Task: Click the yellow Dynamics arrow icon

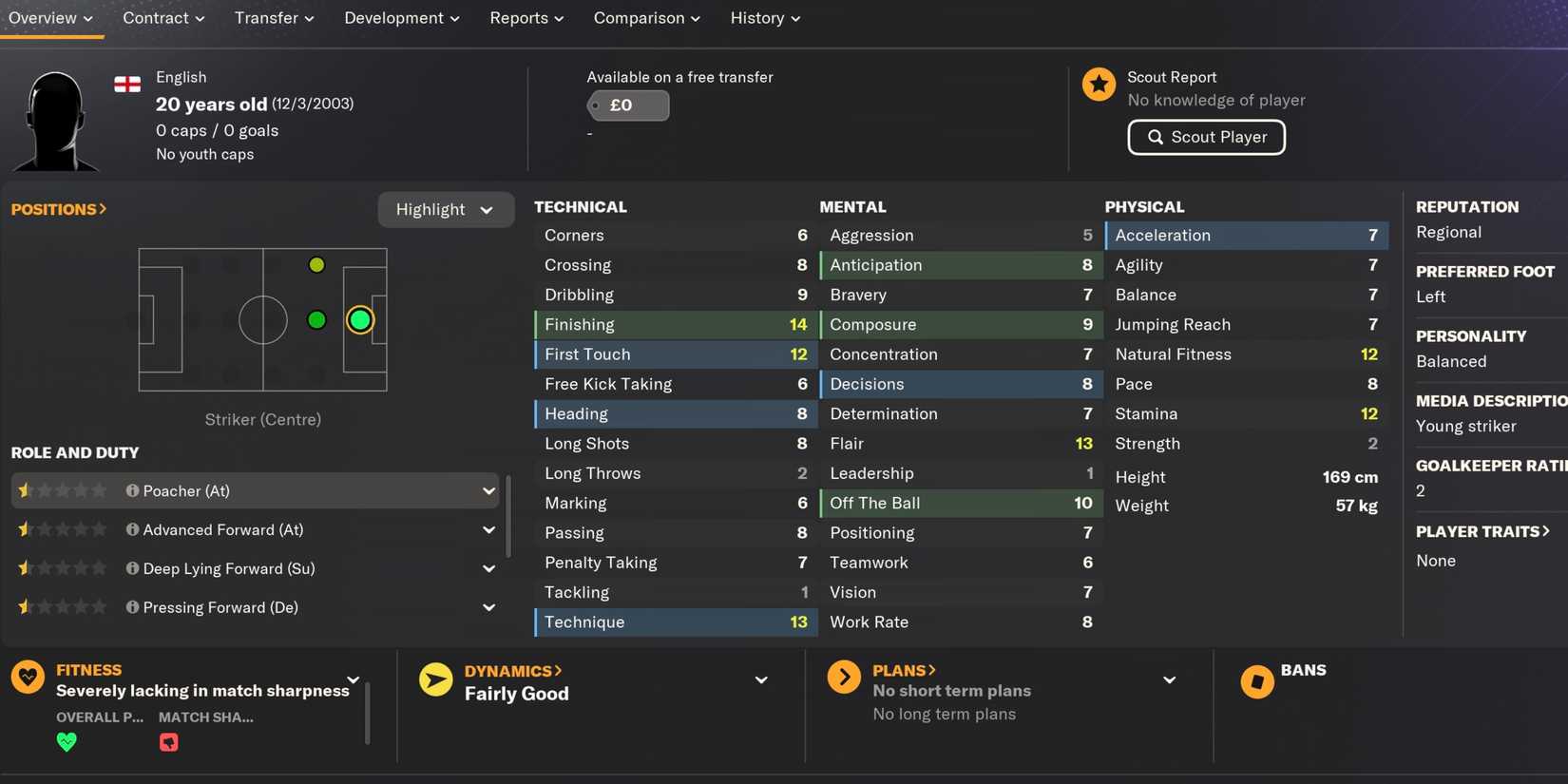Action: (x=436, y=679)
